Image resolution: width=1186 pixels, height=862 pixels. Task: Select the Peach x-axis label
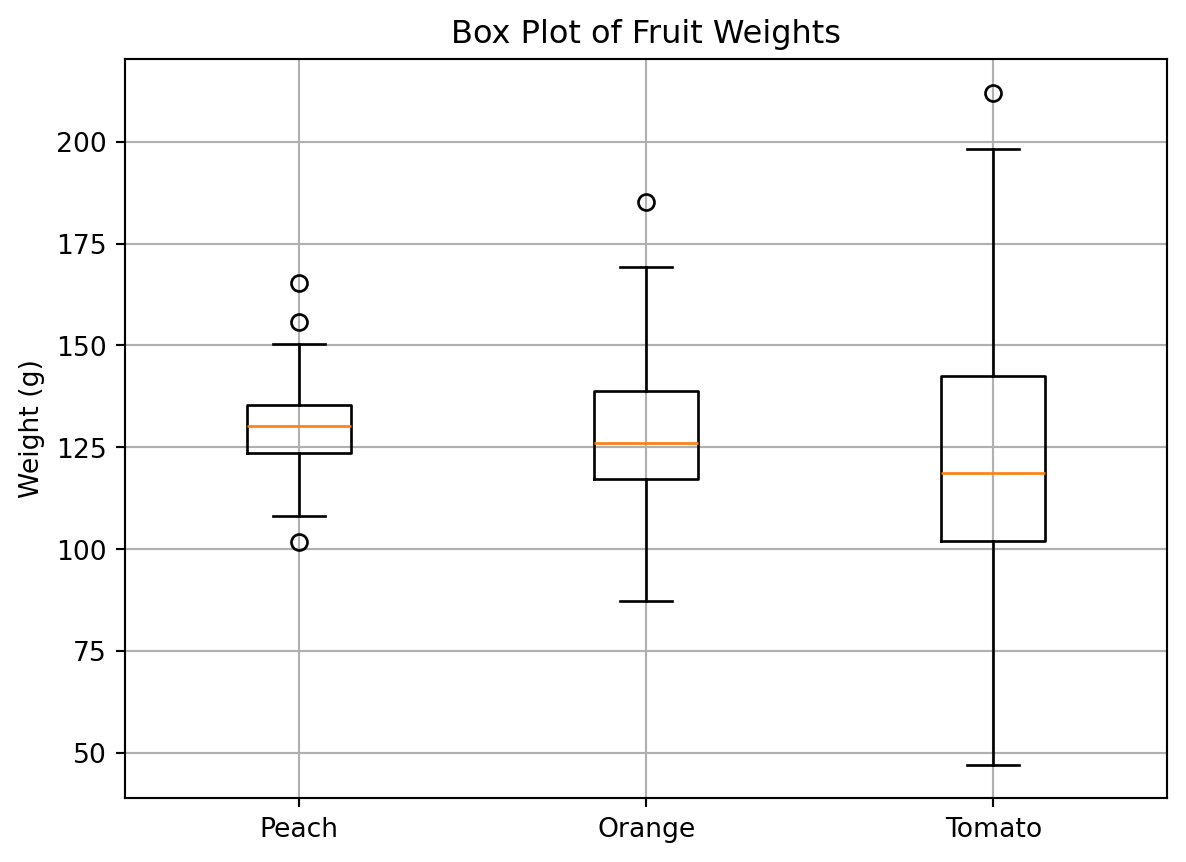click(x=298, y=828)
